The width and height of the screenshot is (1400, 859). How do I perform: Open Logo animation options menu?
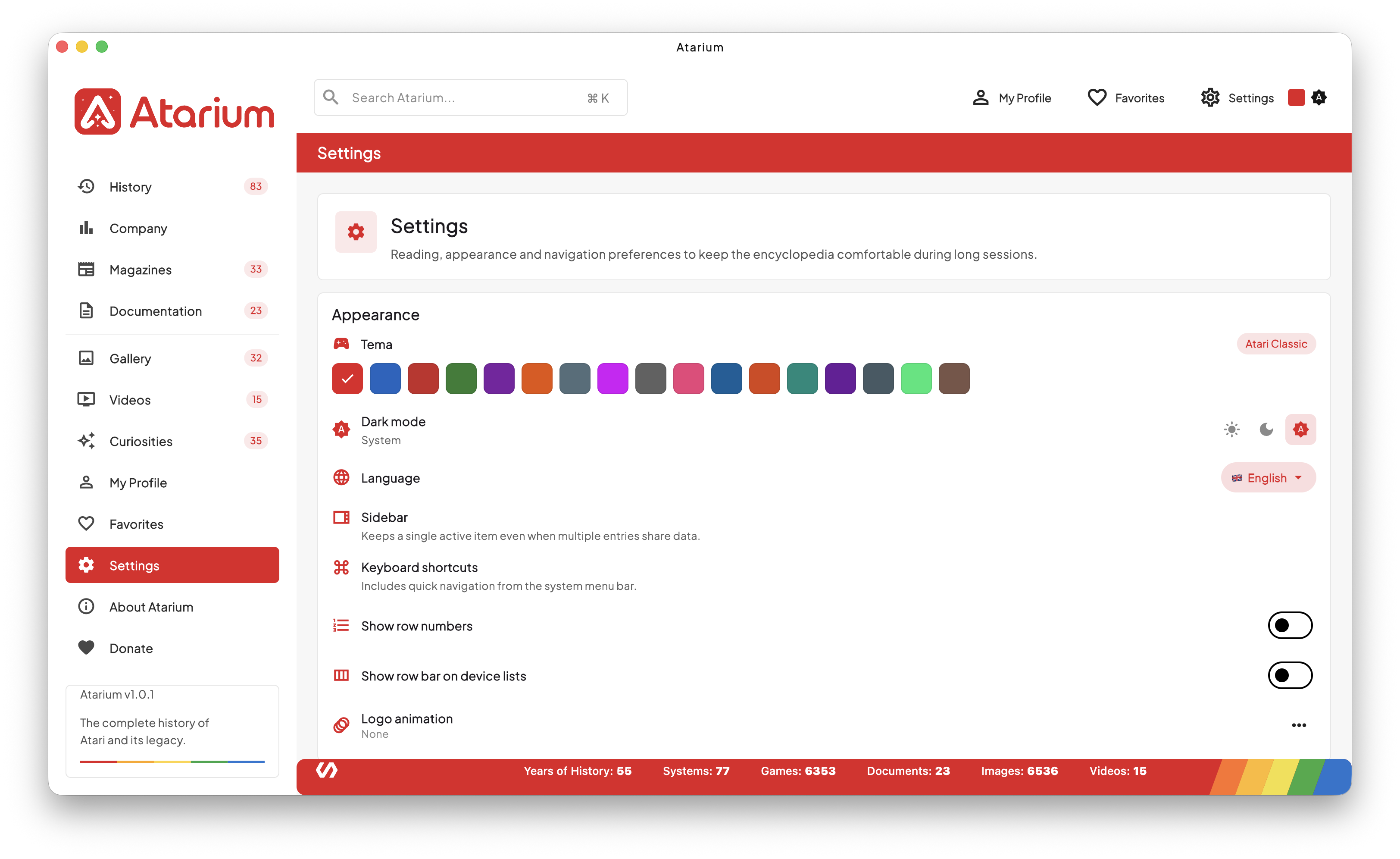pos(1299,725)
